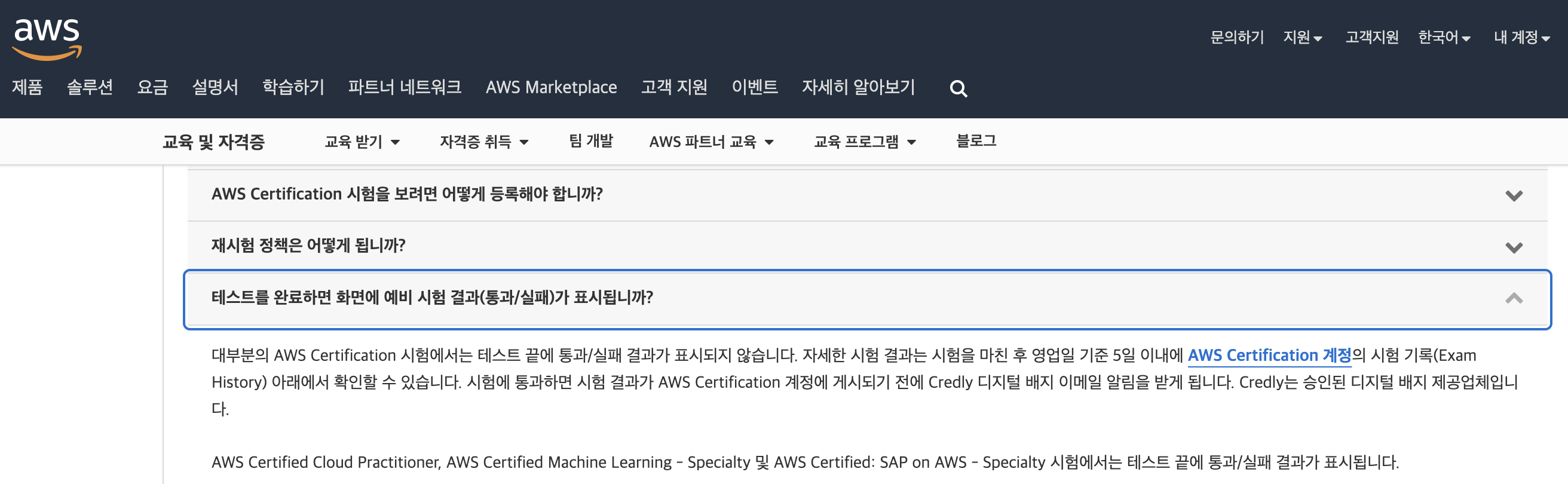The height and width of the screenshot is (484, 1568).
Task: Open 고객 지원 in main navigation
Action: [x=674, y=87]
